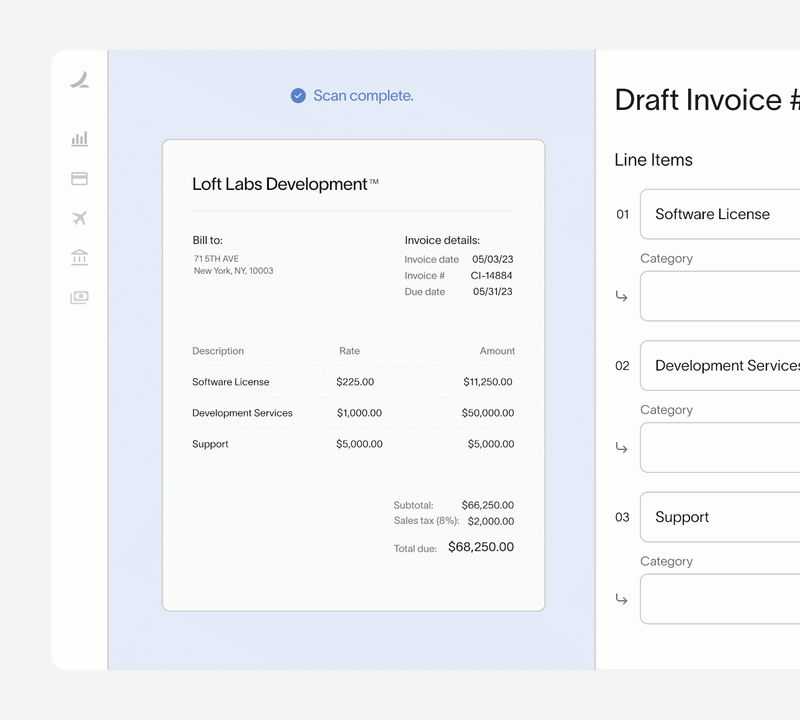Open the airplane travel icon
This screenshot has height=720, width=800.
pyautogui.click(x=80, y=218)
